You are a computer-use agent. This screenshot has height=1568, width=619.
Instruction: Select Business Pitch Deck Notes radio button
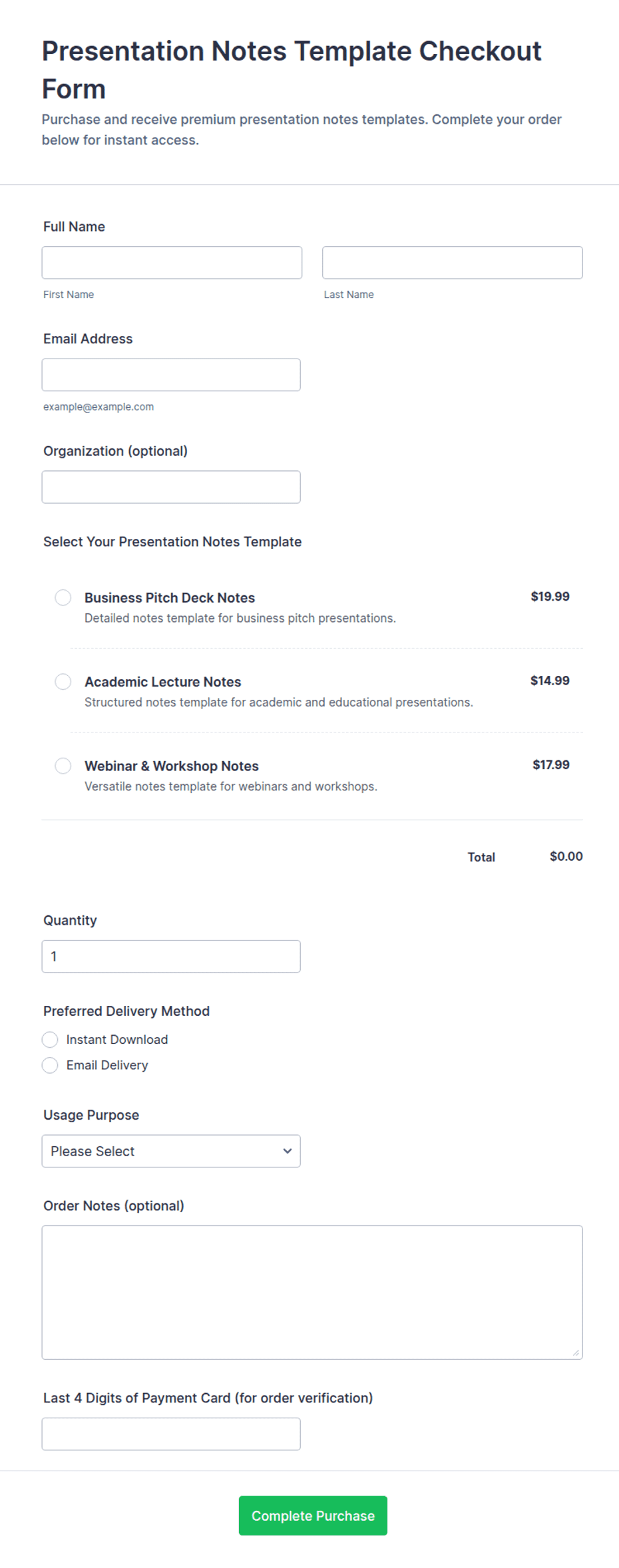point(63,597)
